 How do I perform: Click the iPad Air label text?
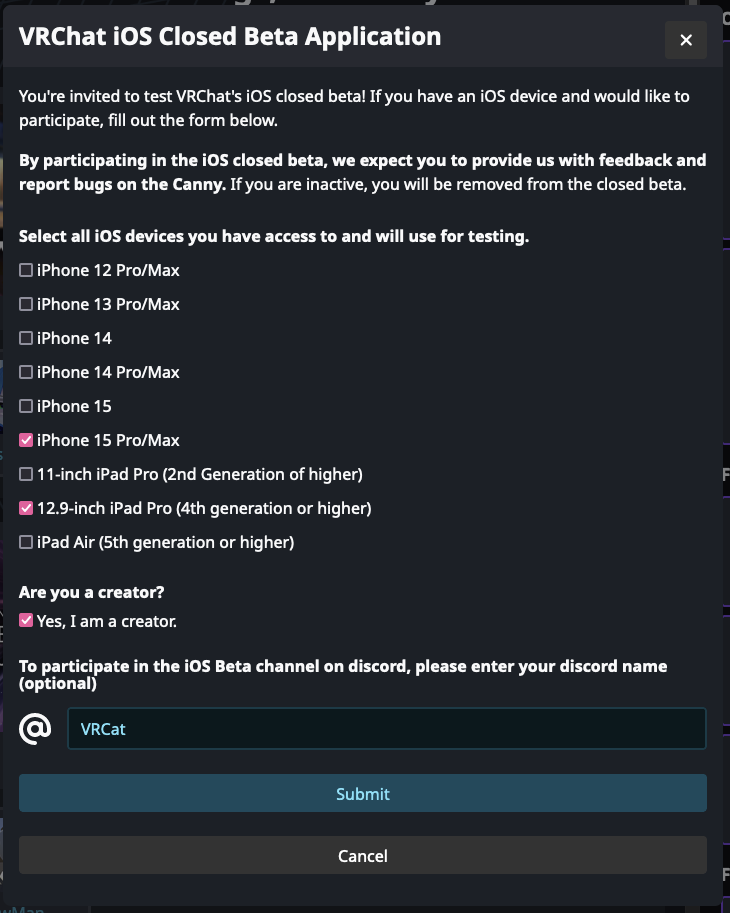[165, 542]
